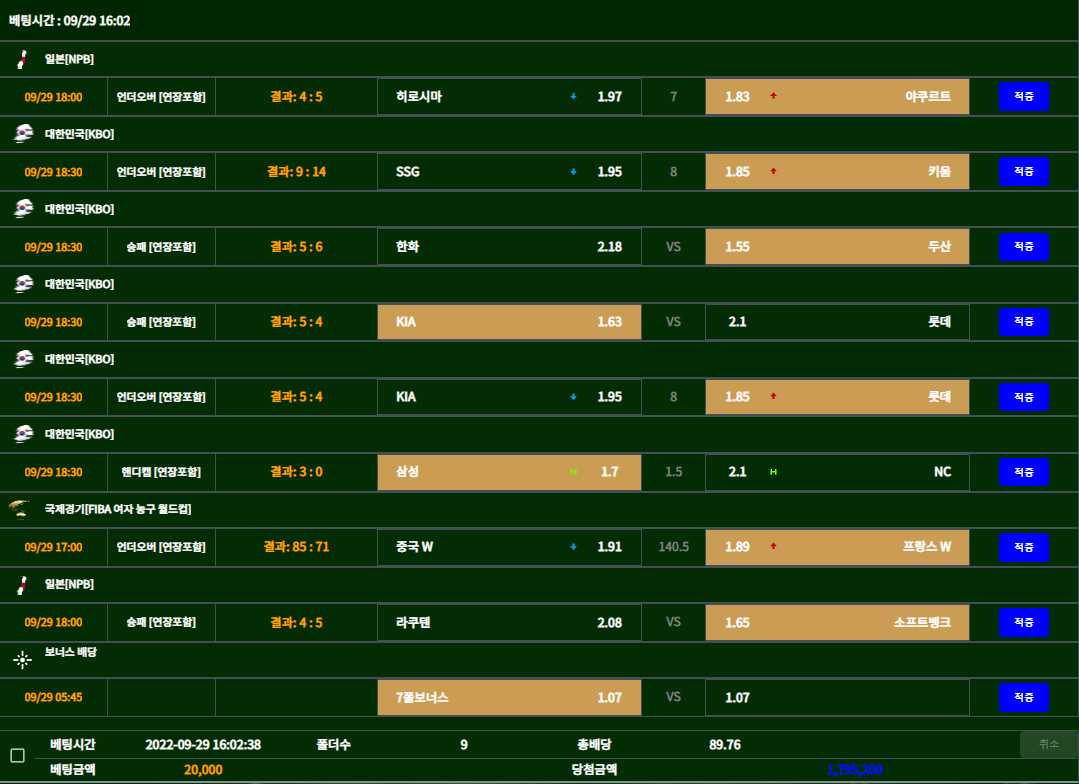The width and height of the screenshot is (1079, 784).
Task: Click the KBO icon above the 한화 vs 두산 match
Action: coord(23,209)
